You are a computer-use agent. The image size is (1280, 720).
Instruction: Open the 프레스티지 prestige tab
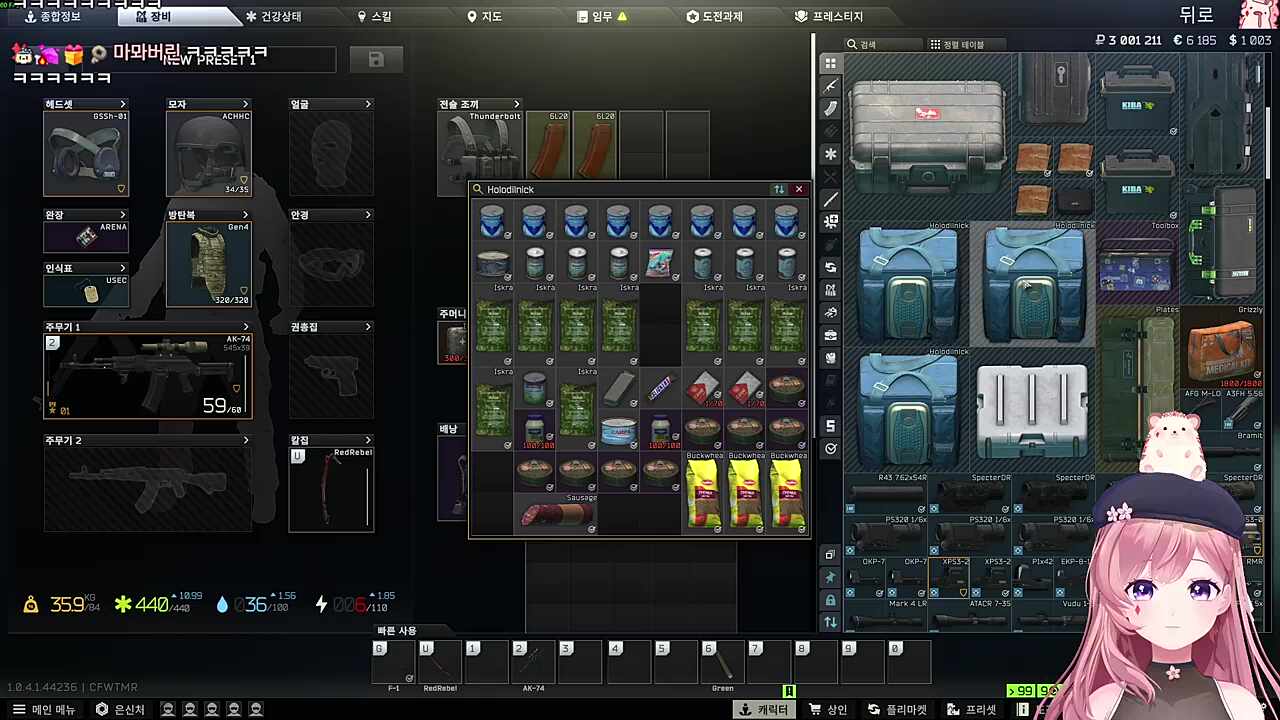point(829,16)
